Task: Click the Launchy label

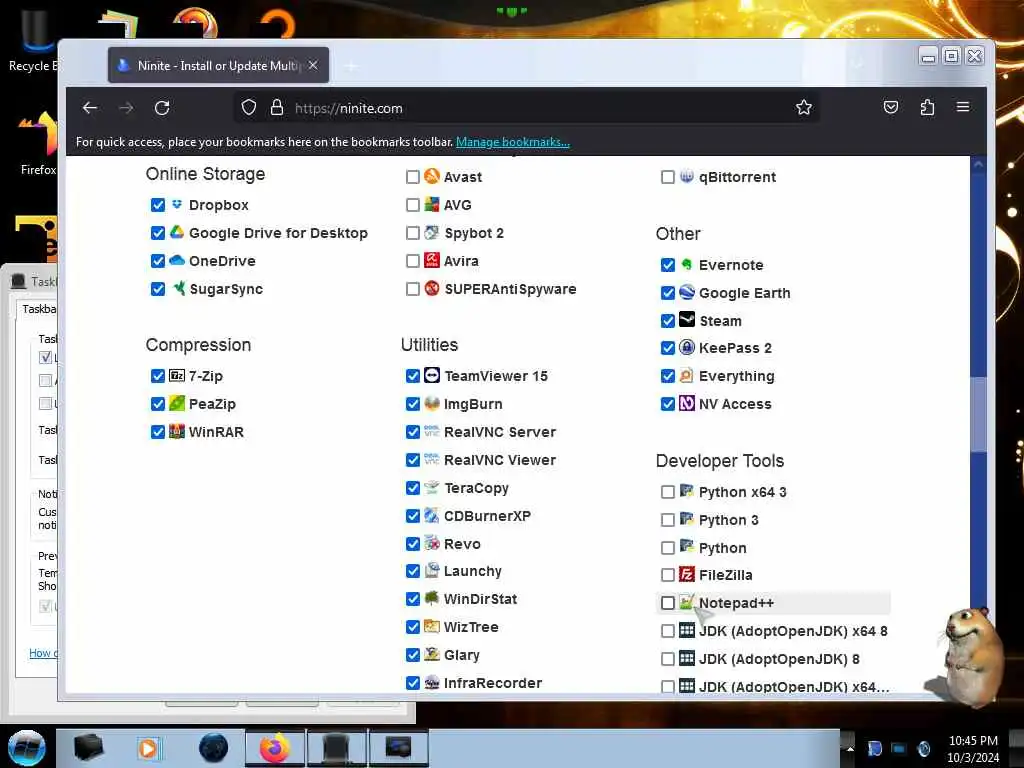Action: click(473, 571)
